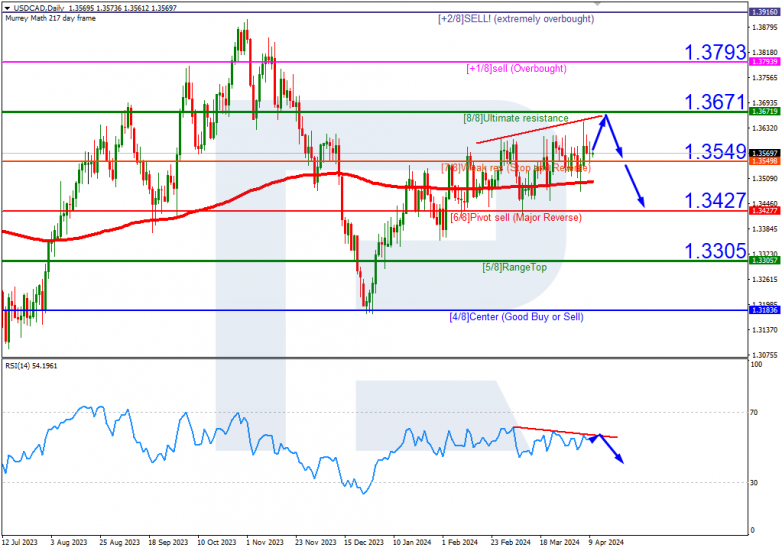This screenshot has width=782, height=551.
Task: Click the 1.31370 price axis value
Action: coord(764,330)
